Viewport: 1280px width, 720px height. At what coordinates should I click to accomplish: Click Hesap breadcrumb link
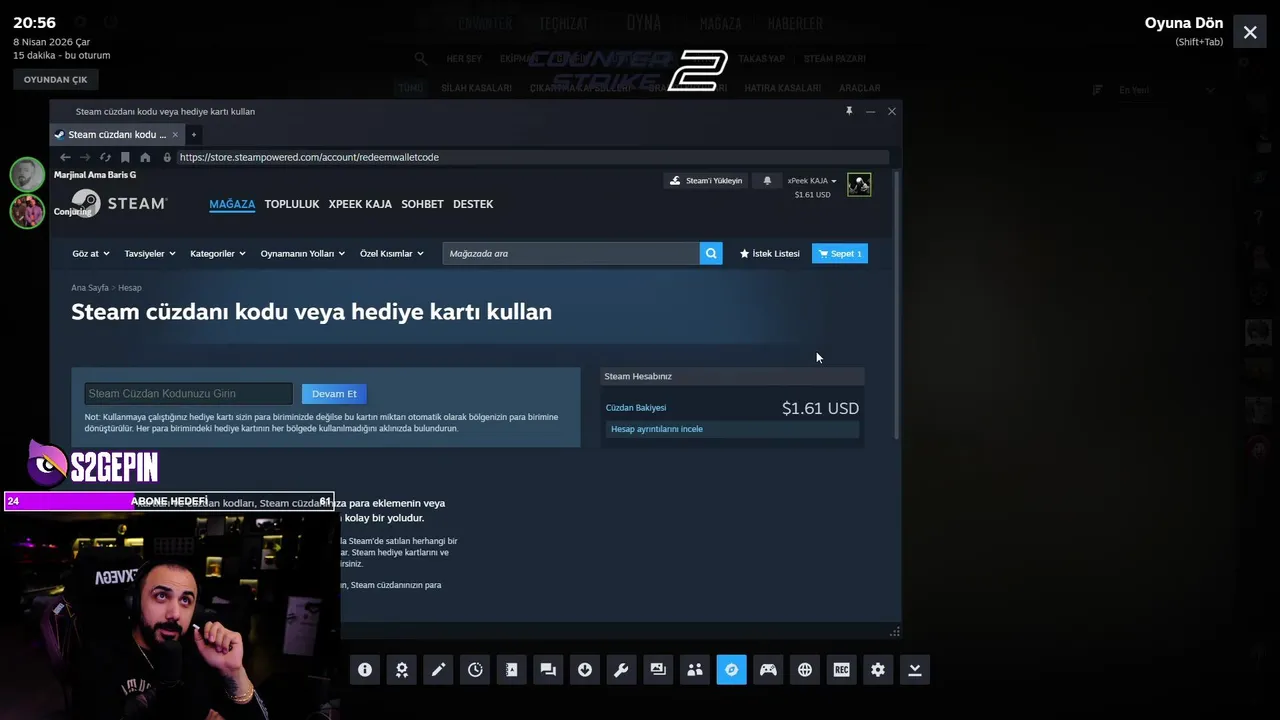(x=130, y=288)
